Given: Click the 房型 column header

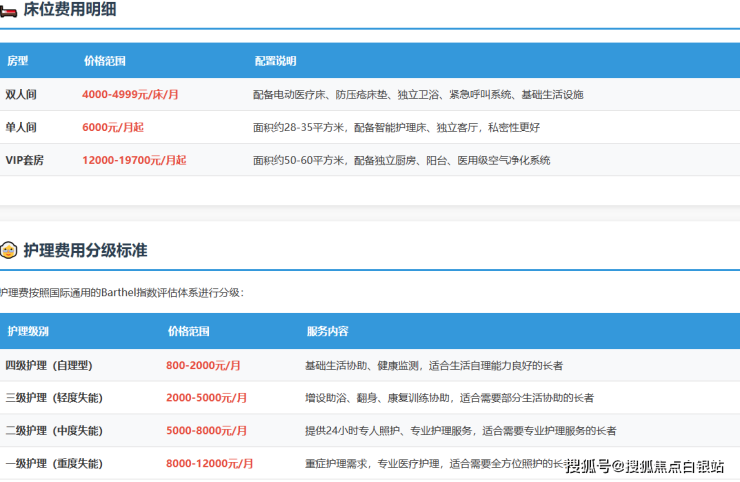Looking at the screenshot, I should point(18,61).
